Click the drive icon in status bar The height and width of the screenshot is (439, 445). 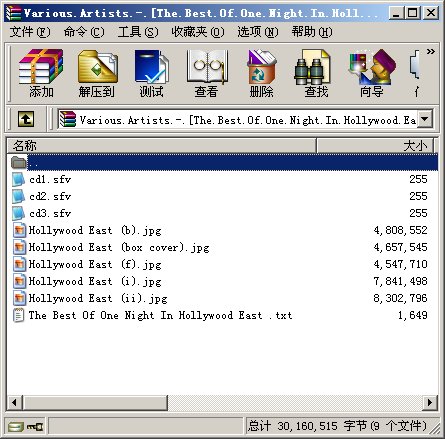tap(16, 426)
